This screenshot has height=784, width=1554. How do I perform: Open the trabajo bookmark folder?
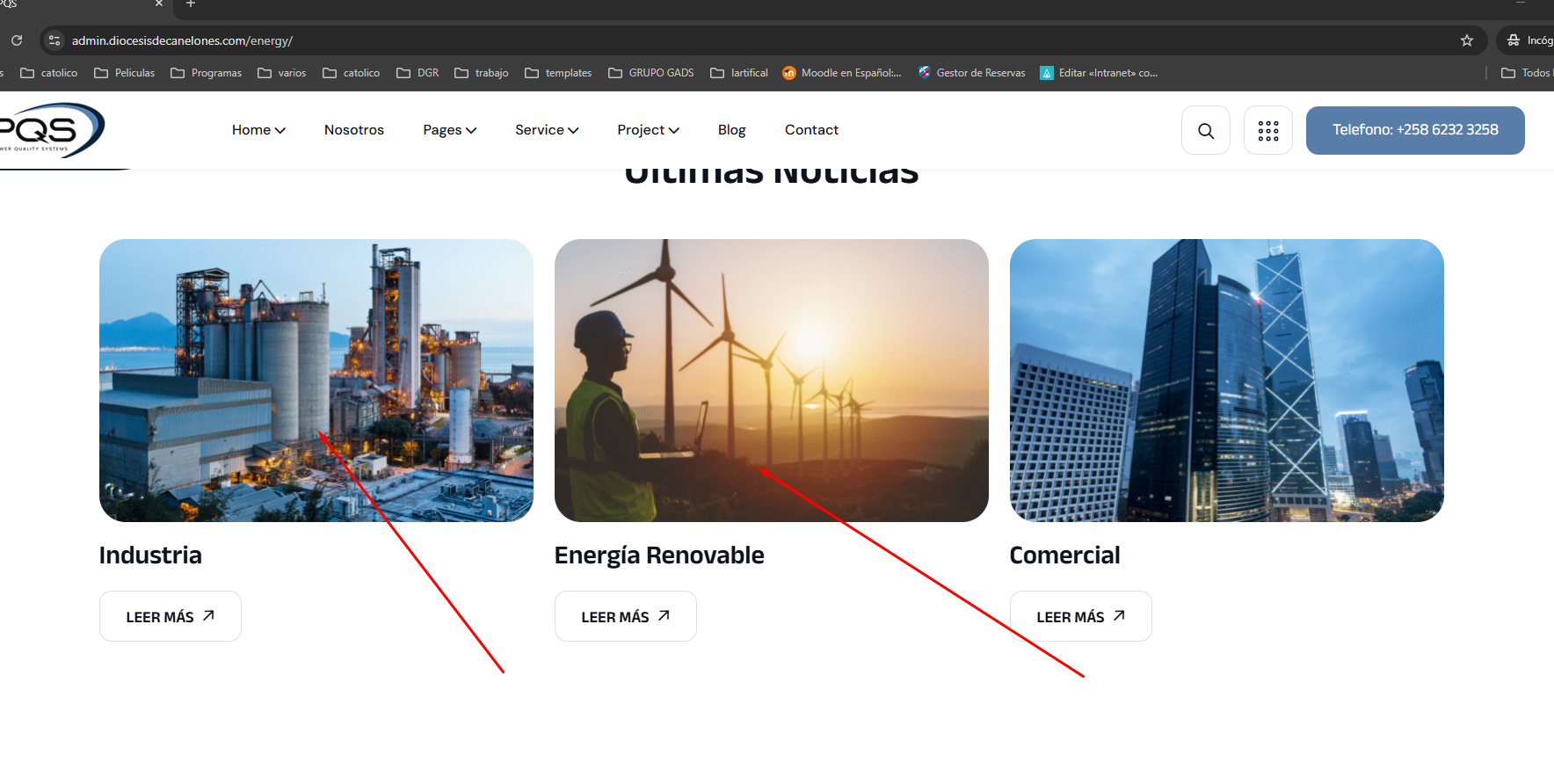point(482,73)
